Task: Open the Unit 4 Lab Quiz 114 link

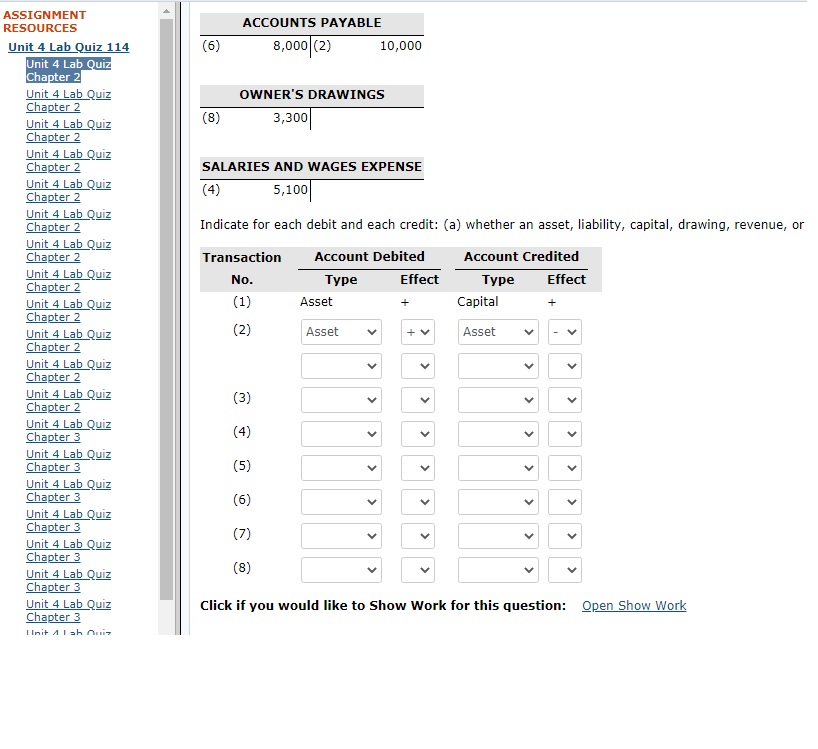Action: [x=68, y=46]
